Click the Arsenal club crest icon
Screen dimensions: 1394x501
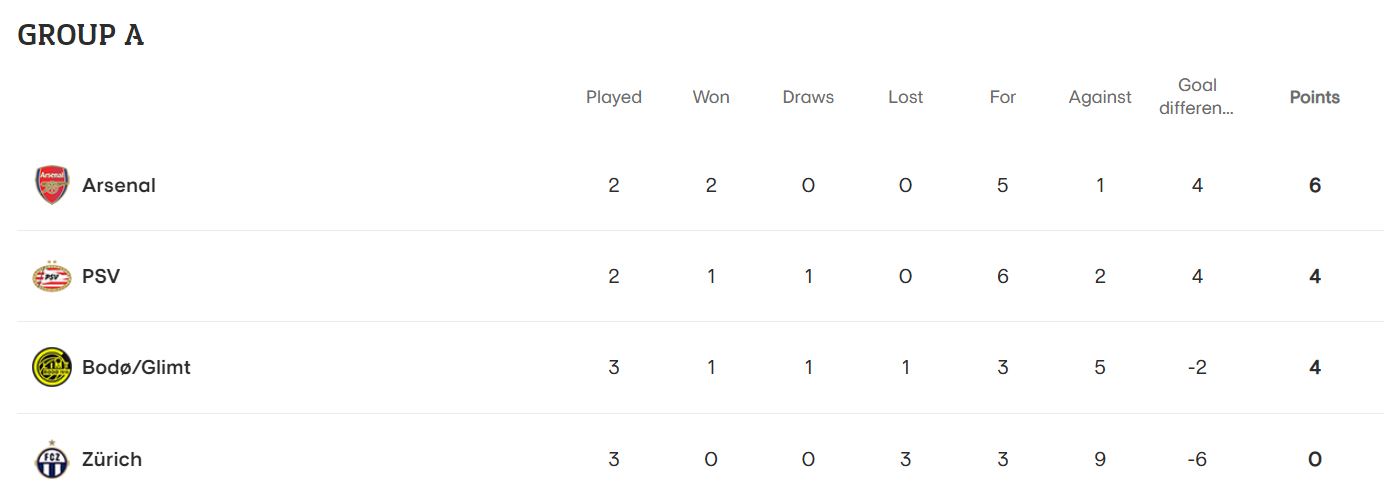tap(52, 185)
